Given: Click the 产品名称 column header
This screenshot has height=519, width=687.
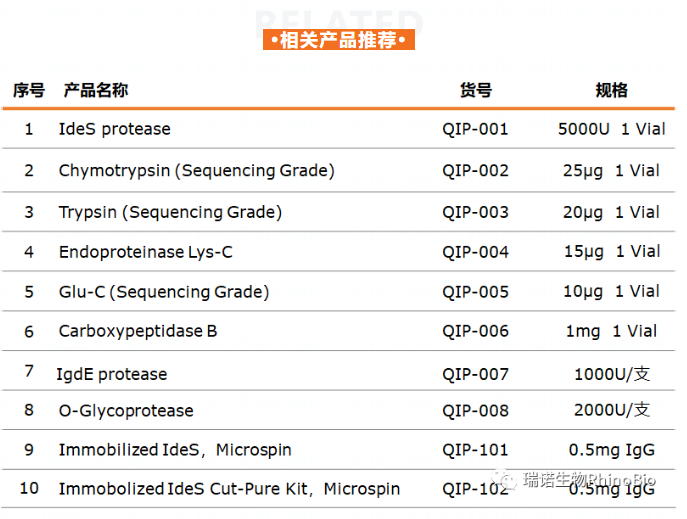Looking at the screenshot, I should (x=96, y=90).
